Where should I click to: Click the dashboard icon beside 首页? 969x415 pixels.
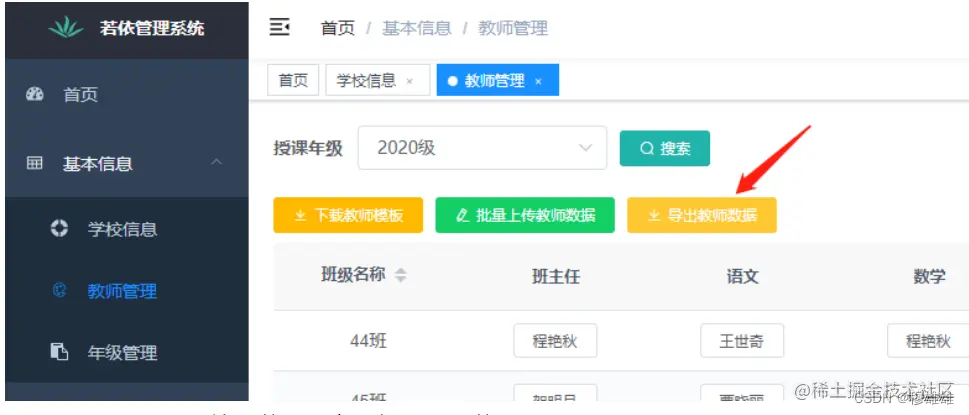pos(35,94)
